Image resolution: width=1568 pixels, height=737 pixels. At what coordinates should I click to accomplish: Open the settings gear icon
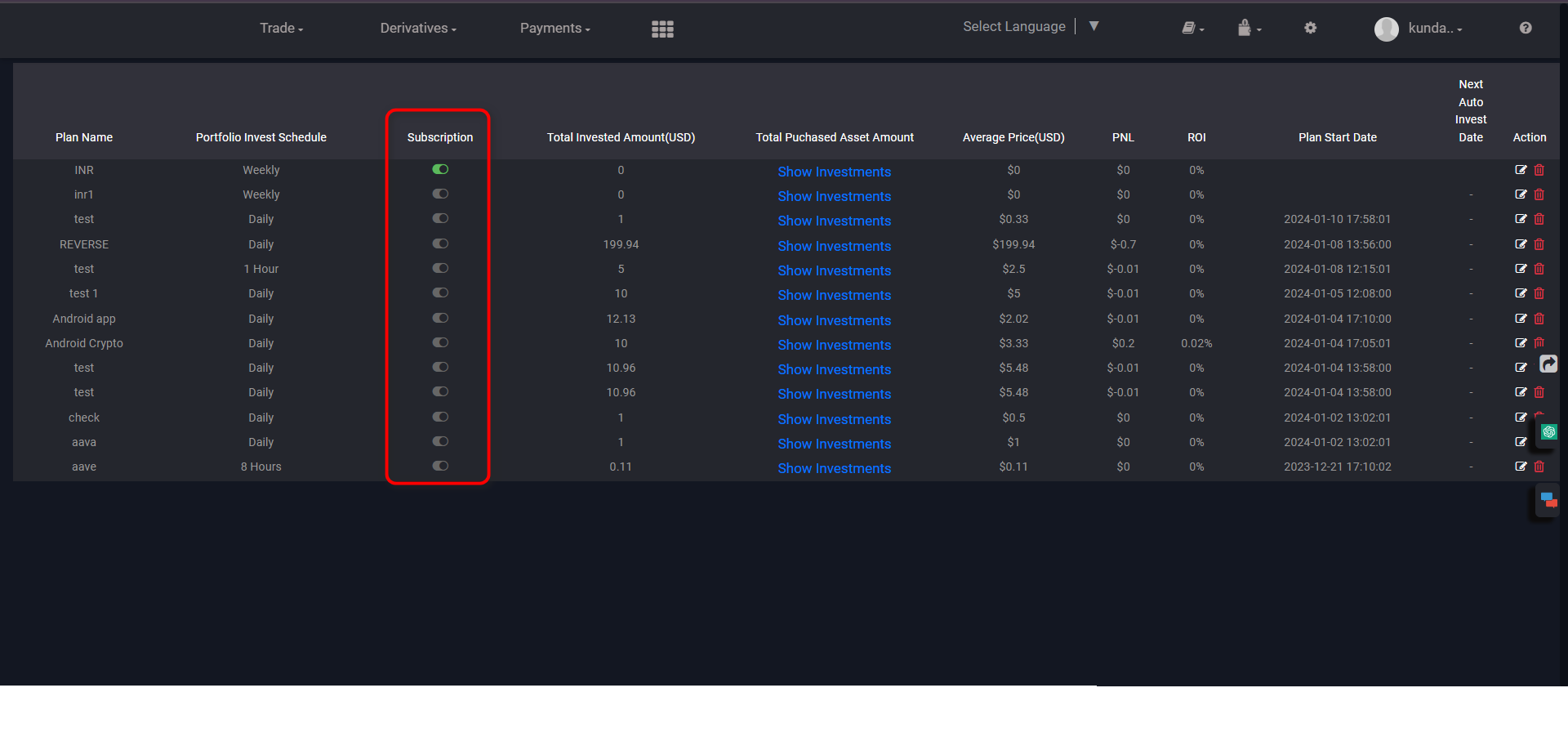[x=1310, y=28]
